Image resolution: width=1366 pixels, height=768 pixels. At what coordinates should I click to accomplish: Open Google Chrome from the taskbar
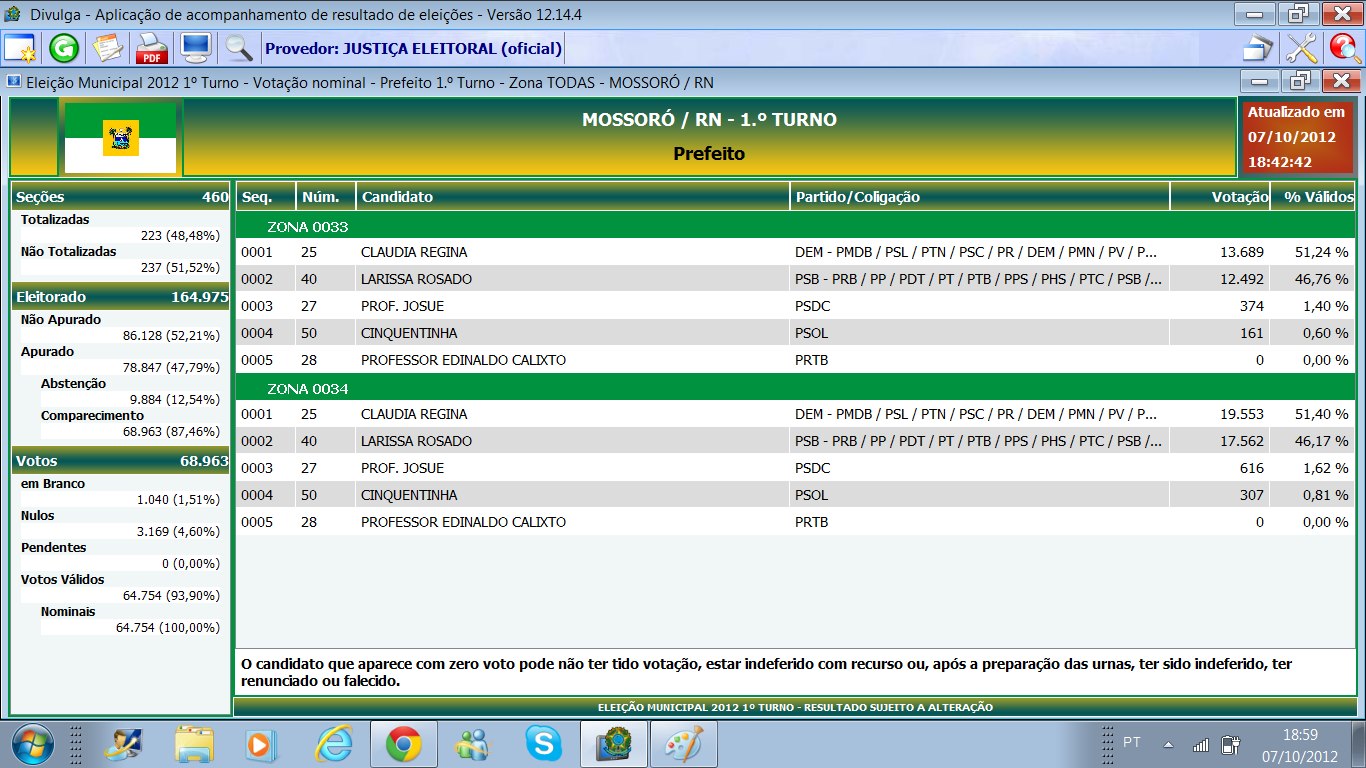(x=404, y=744)
